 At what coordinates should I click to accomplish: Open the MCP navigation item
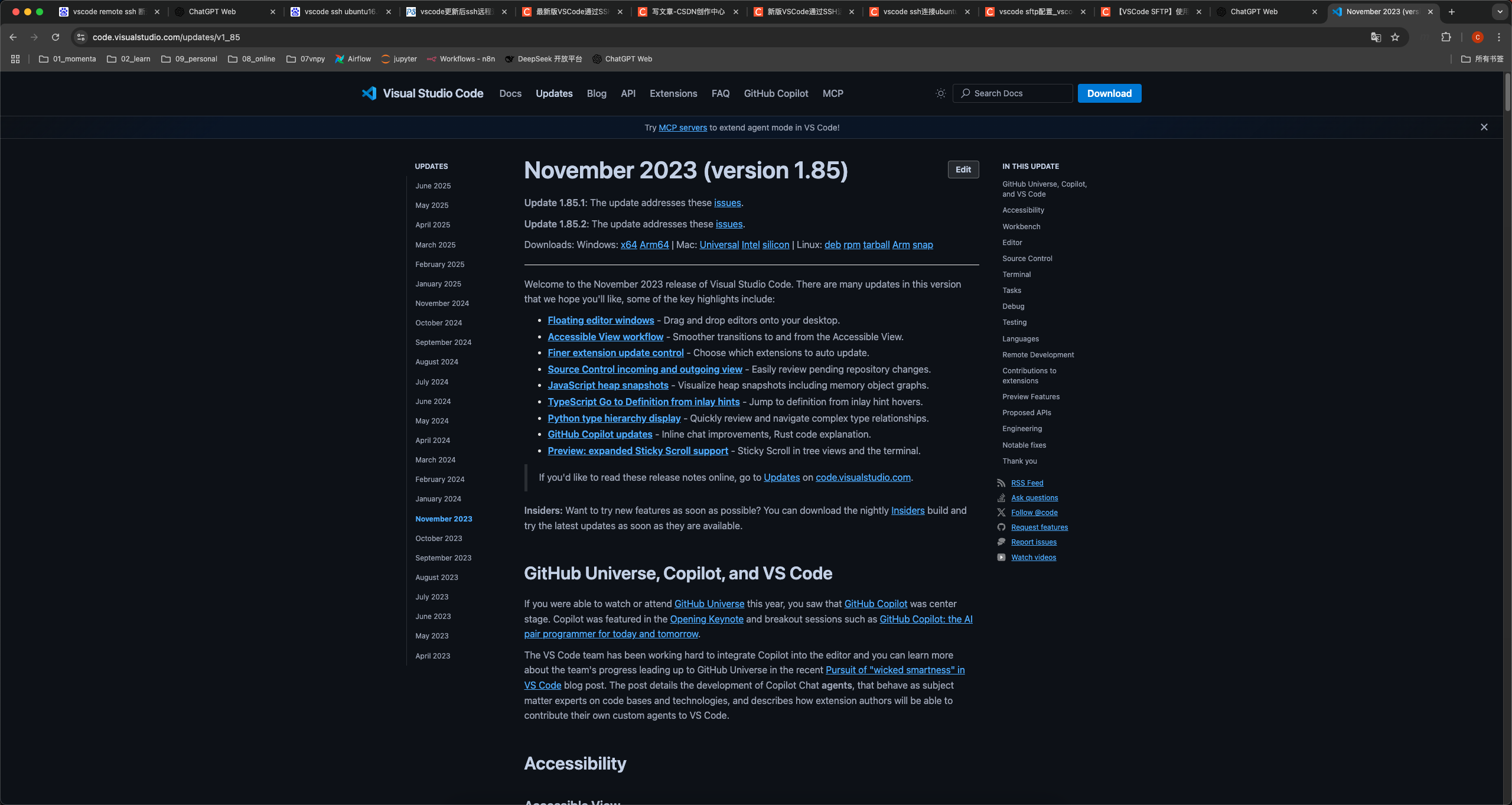[x=833, y=93]
